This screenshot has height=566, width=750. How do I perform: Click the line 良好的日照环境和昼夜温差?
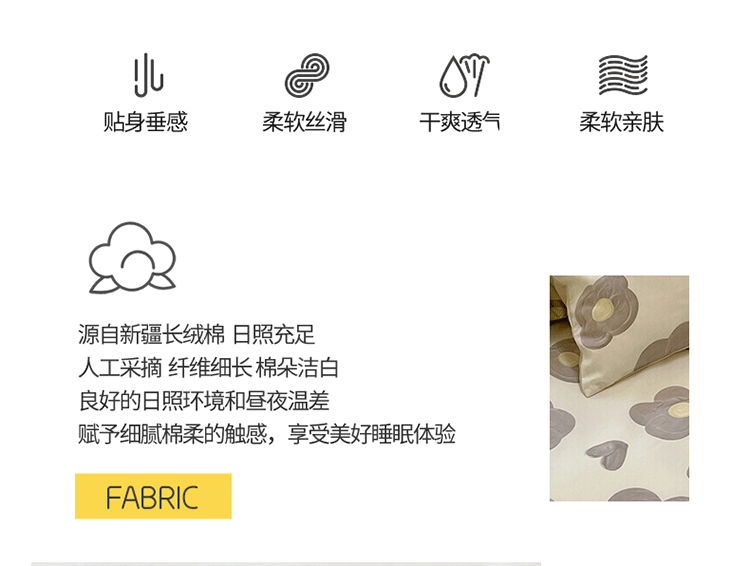(204, 401)
